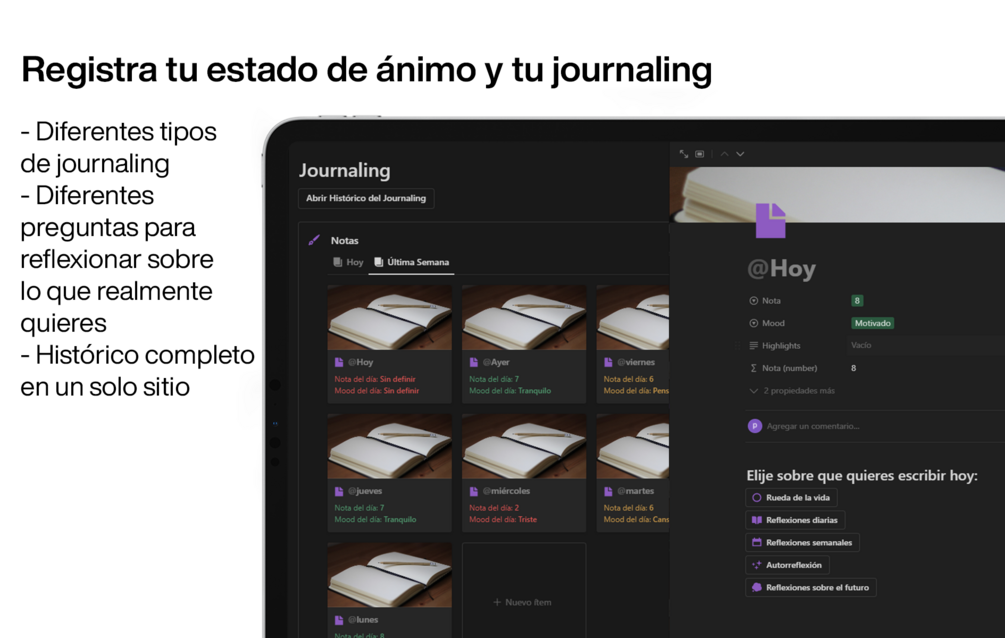
Task: Click Nota del día: 2 under @miércoles
Action: (x=494, y=508)
